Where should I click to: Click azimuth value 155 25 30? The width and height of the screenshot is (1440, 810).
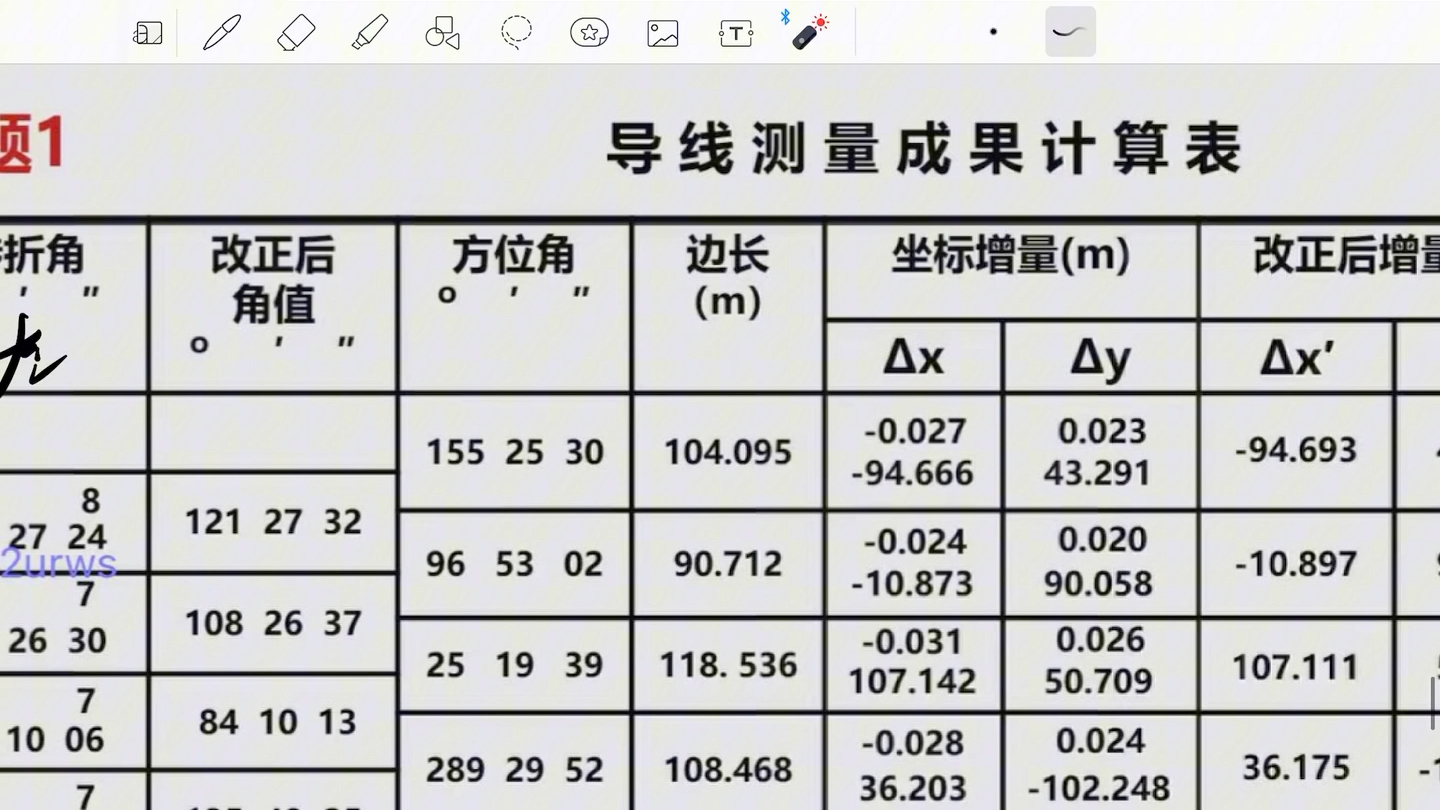coord(515,452)
